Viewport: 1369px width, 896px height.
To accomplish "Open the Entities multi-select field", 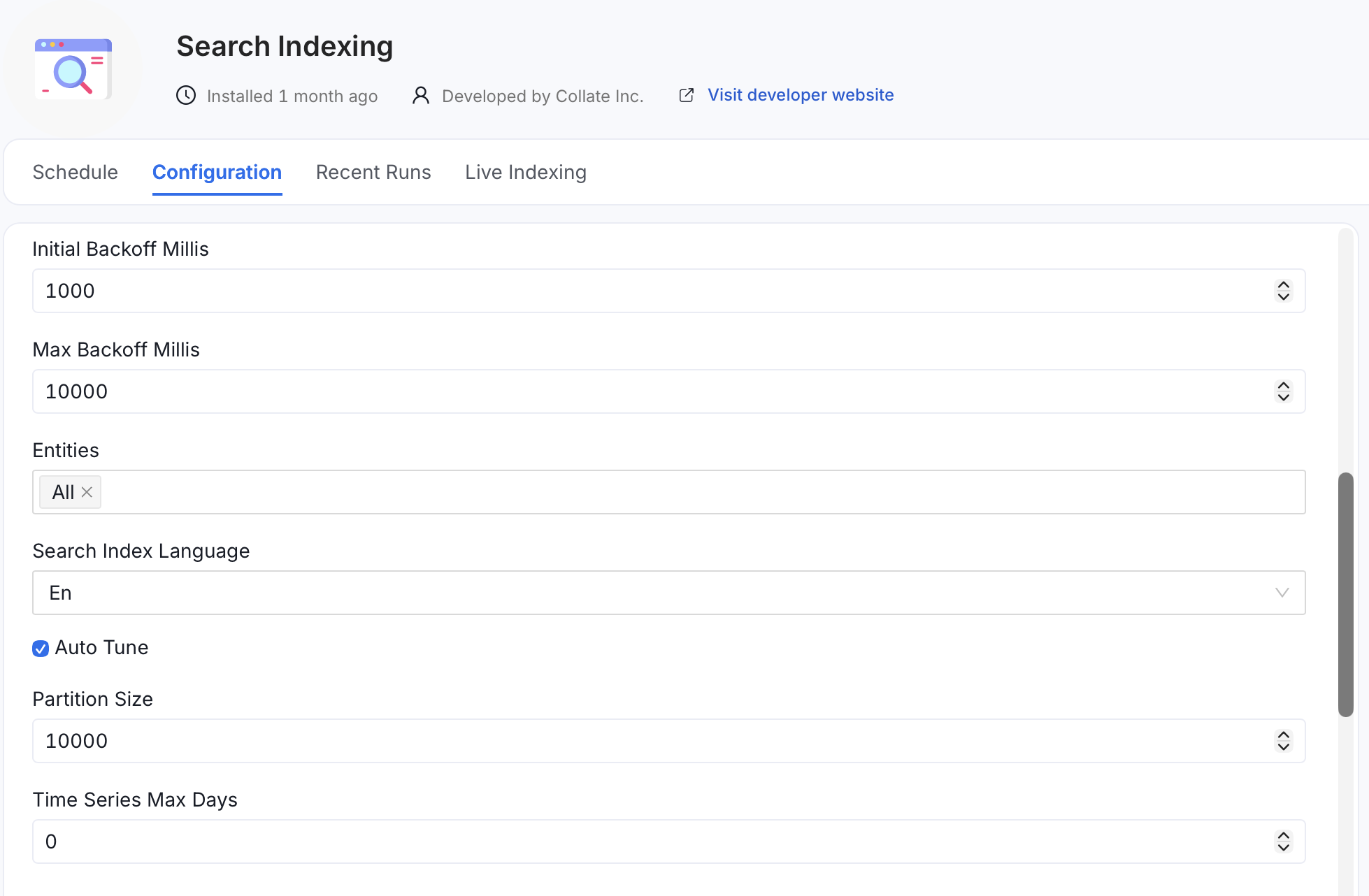I will 668,492.
